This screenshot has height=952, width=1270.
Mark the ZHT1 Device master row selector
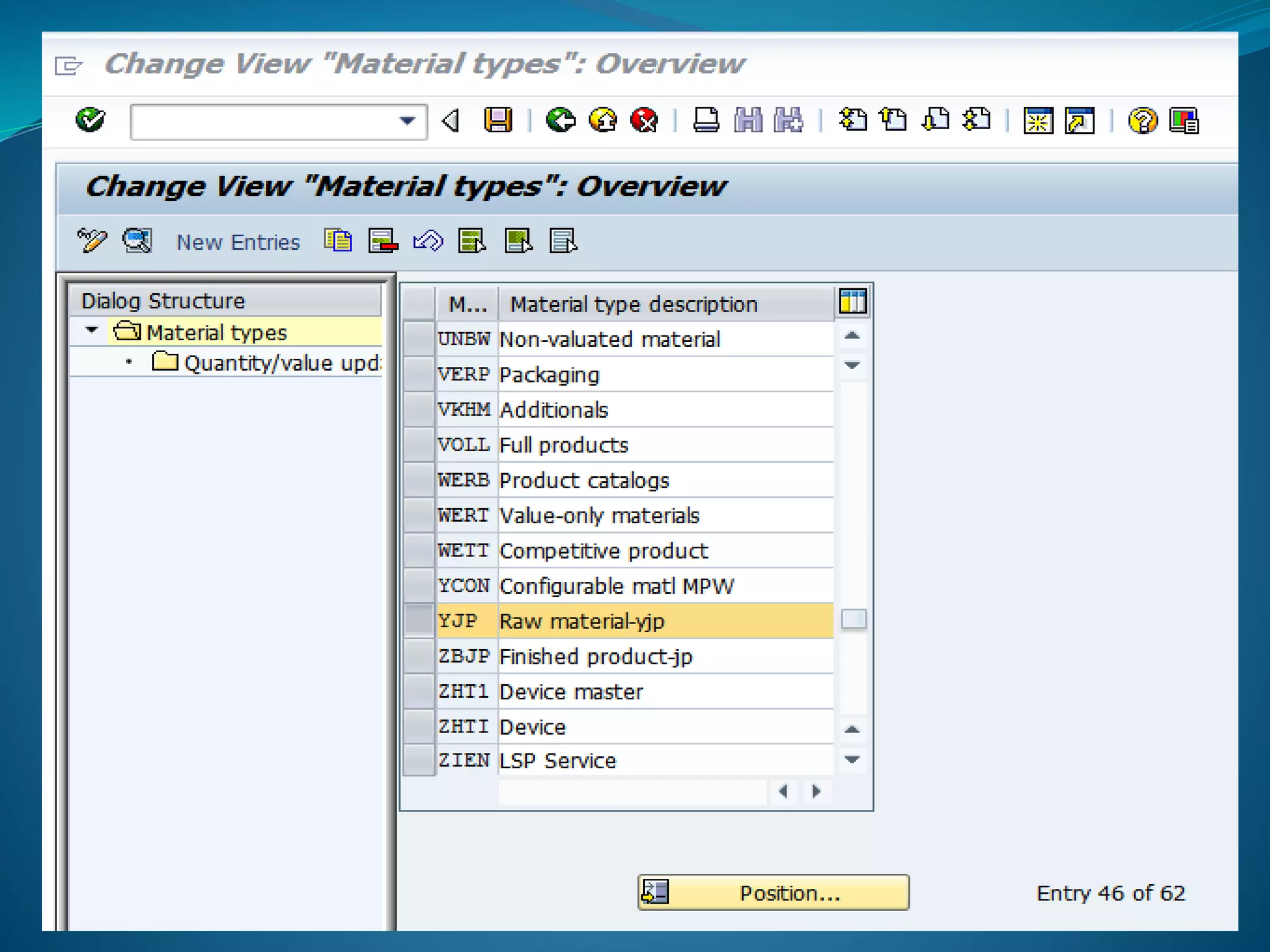pyautogui.click(x=419, y=691)
